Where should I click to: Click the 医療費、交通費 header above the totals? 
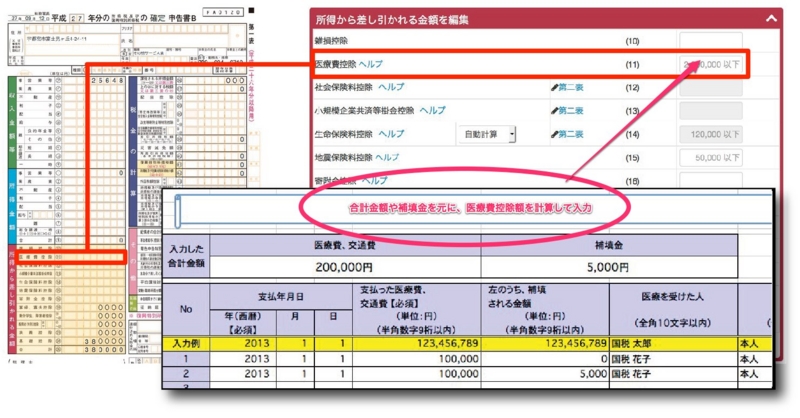coord(345,245)
